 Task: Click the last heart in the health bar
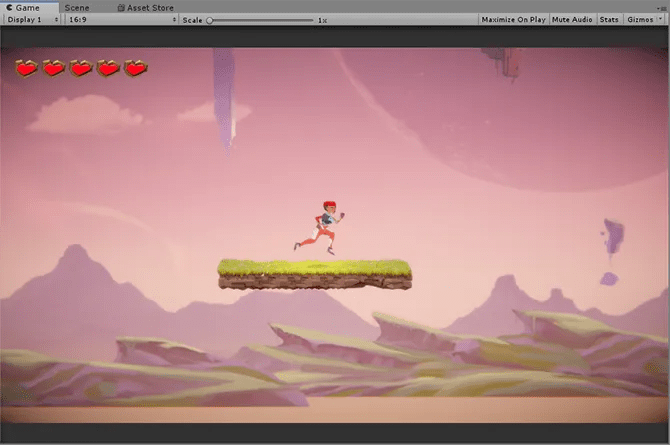pyautogui.click(x=136, y=68)
